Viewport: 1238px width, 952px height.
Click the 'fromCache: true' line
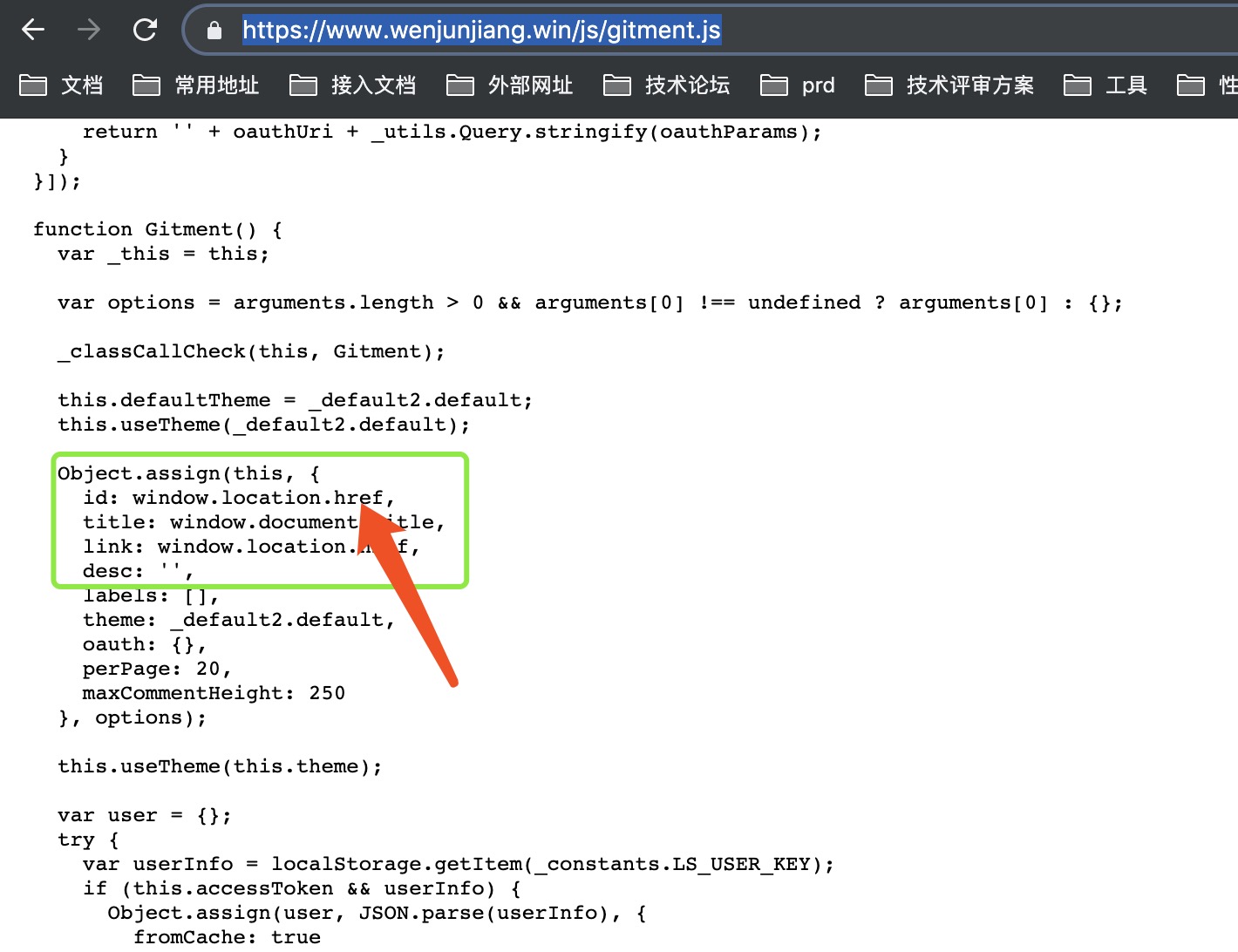pos(227,937)
